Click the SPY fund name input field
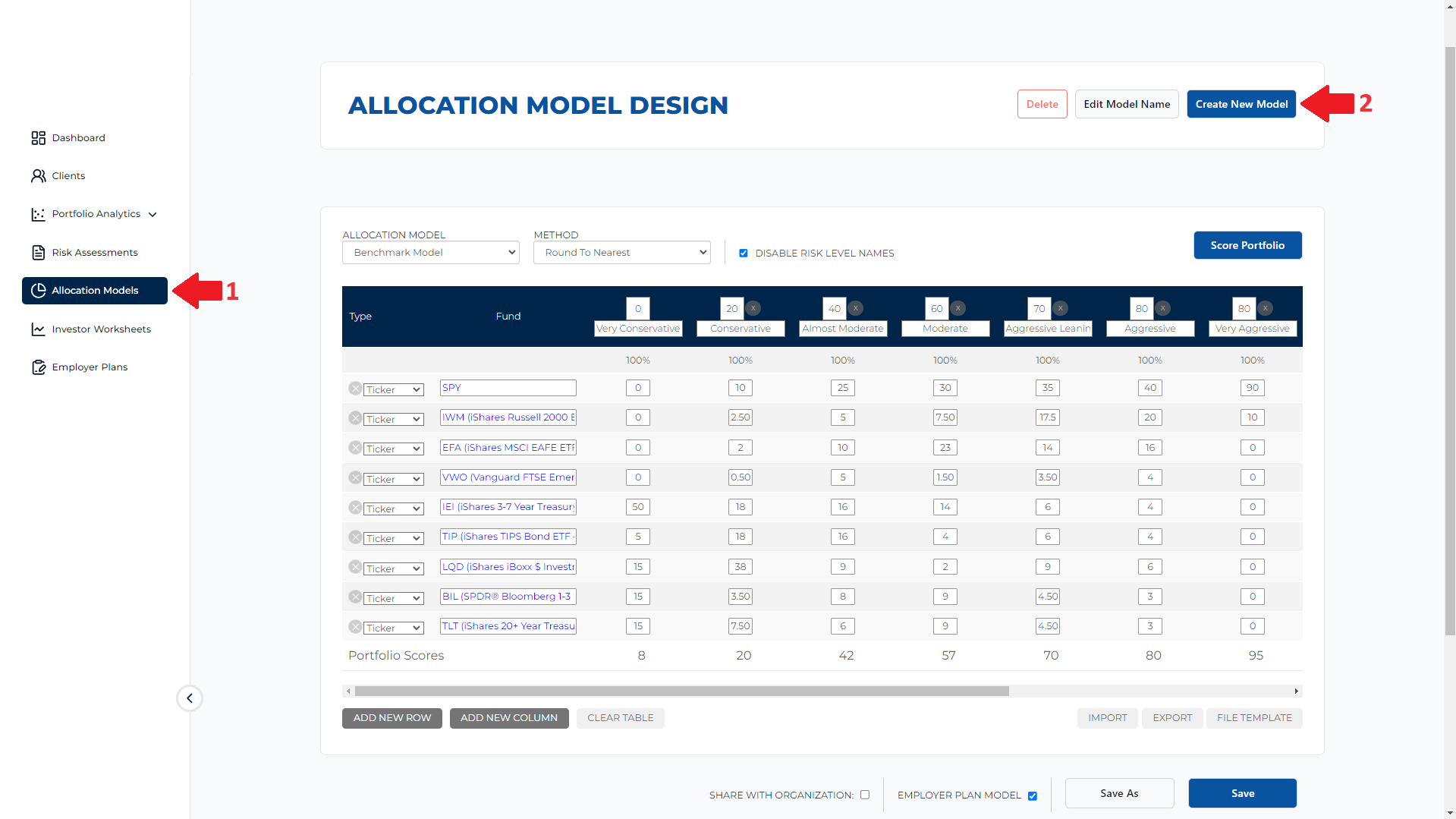 coord(508,388)
